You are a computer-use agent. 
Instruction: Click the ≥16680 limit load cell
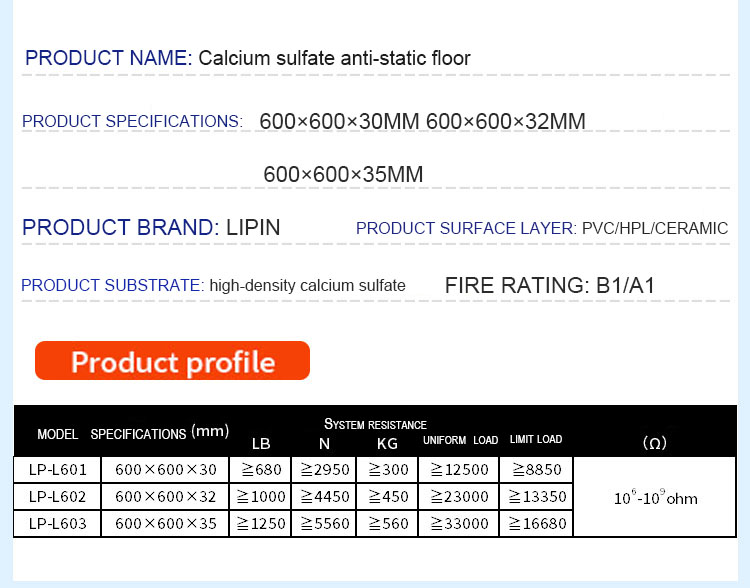coord(536,523)
